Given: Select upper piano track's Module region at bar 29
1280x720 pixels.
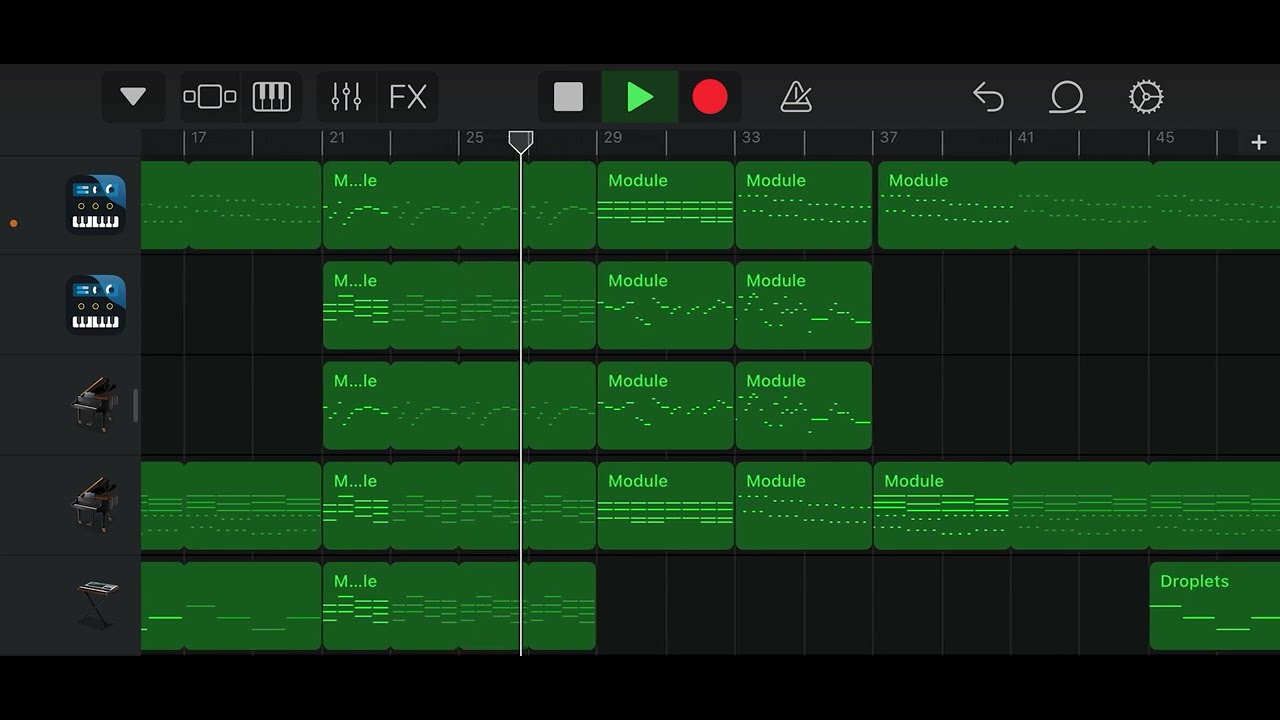Looking at the screenshot, I should coord(666,405).
